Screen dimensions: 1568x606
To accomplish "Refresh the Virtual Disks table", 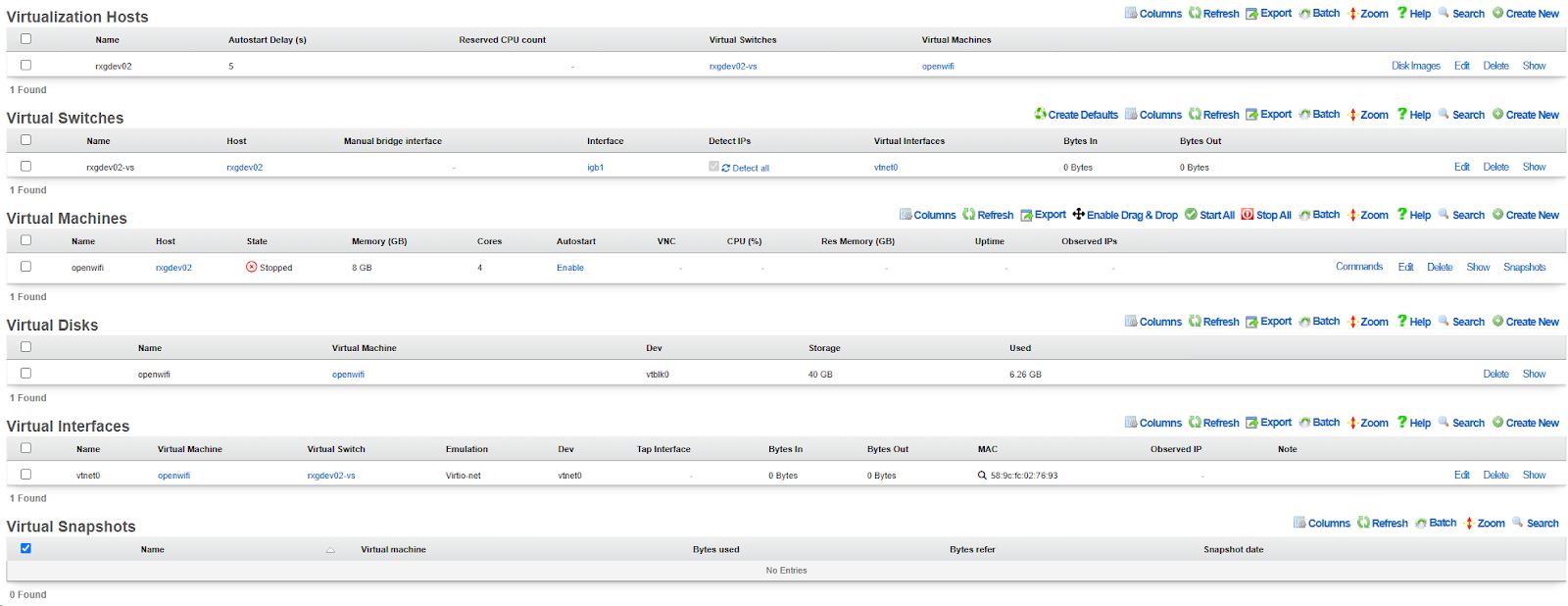I will (1213, 322).
